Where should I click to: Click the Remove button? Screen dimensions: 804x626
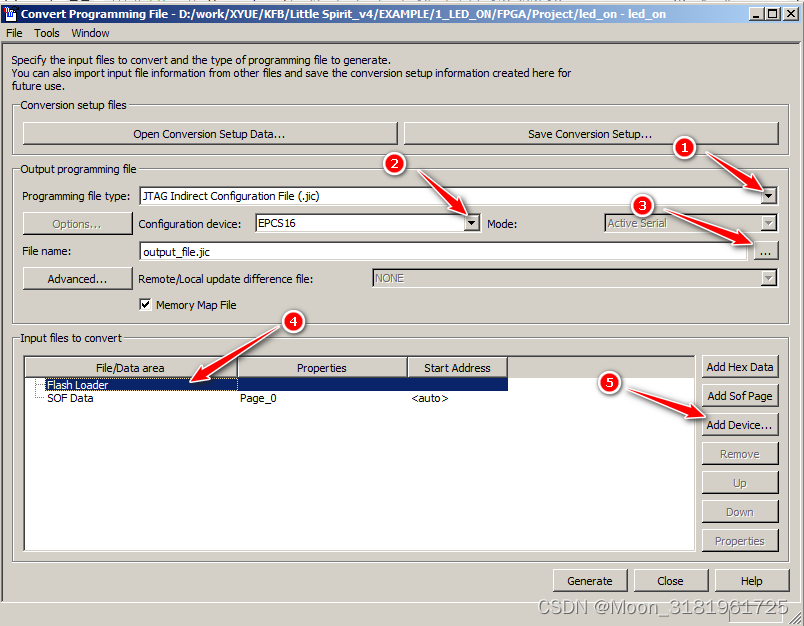[x=740, y=454]
